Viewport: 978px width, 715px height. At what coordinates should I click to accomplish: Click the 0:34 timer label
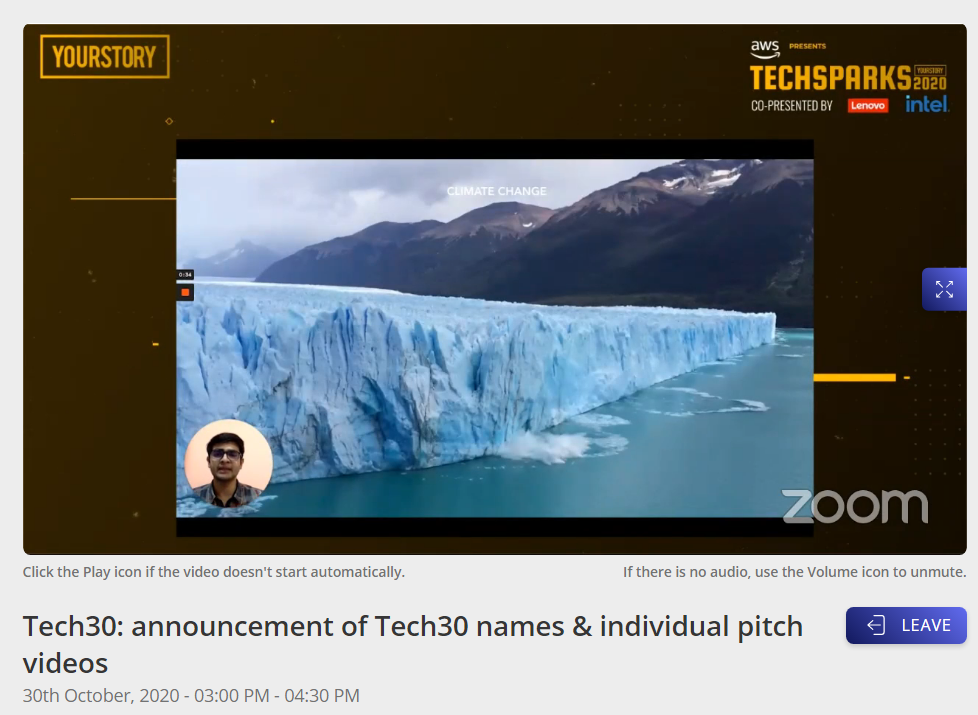[185, 275]
